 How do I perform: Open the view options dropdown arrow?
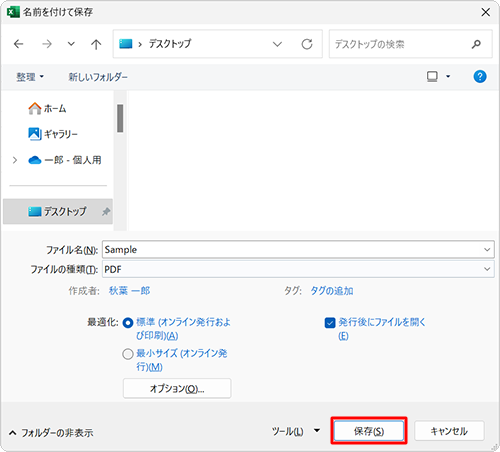pyautogui.click(x=448, y=77)
